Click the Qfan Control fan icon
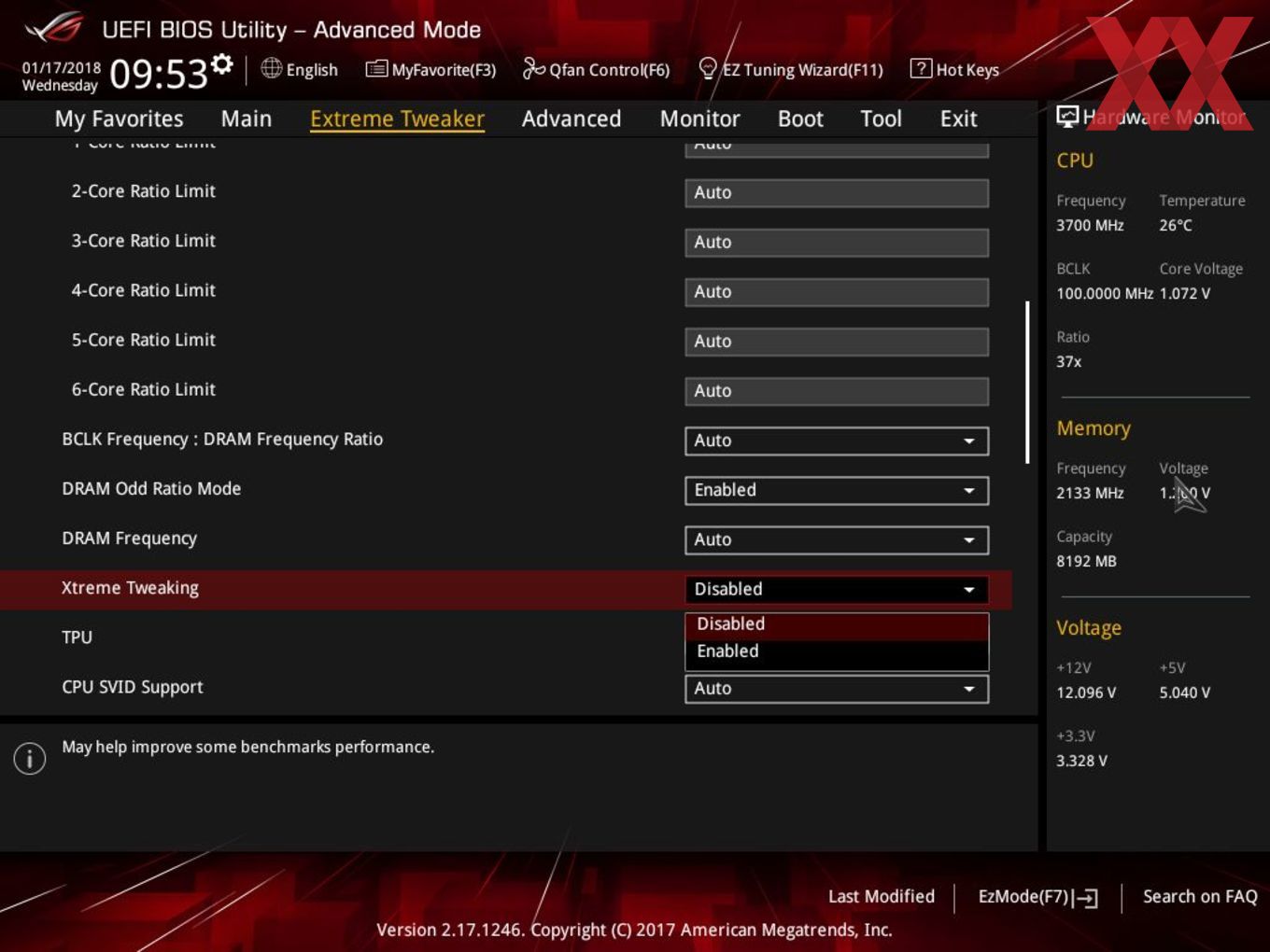Screen dimensions: 1270x952 [x=533, y=68]
